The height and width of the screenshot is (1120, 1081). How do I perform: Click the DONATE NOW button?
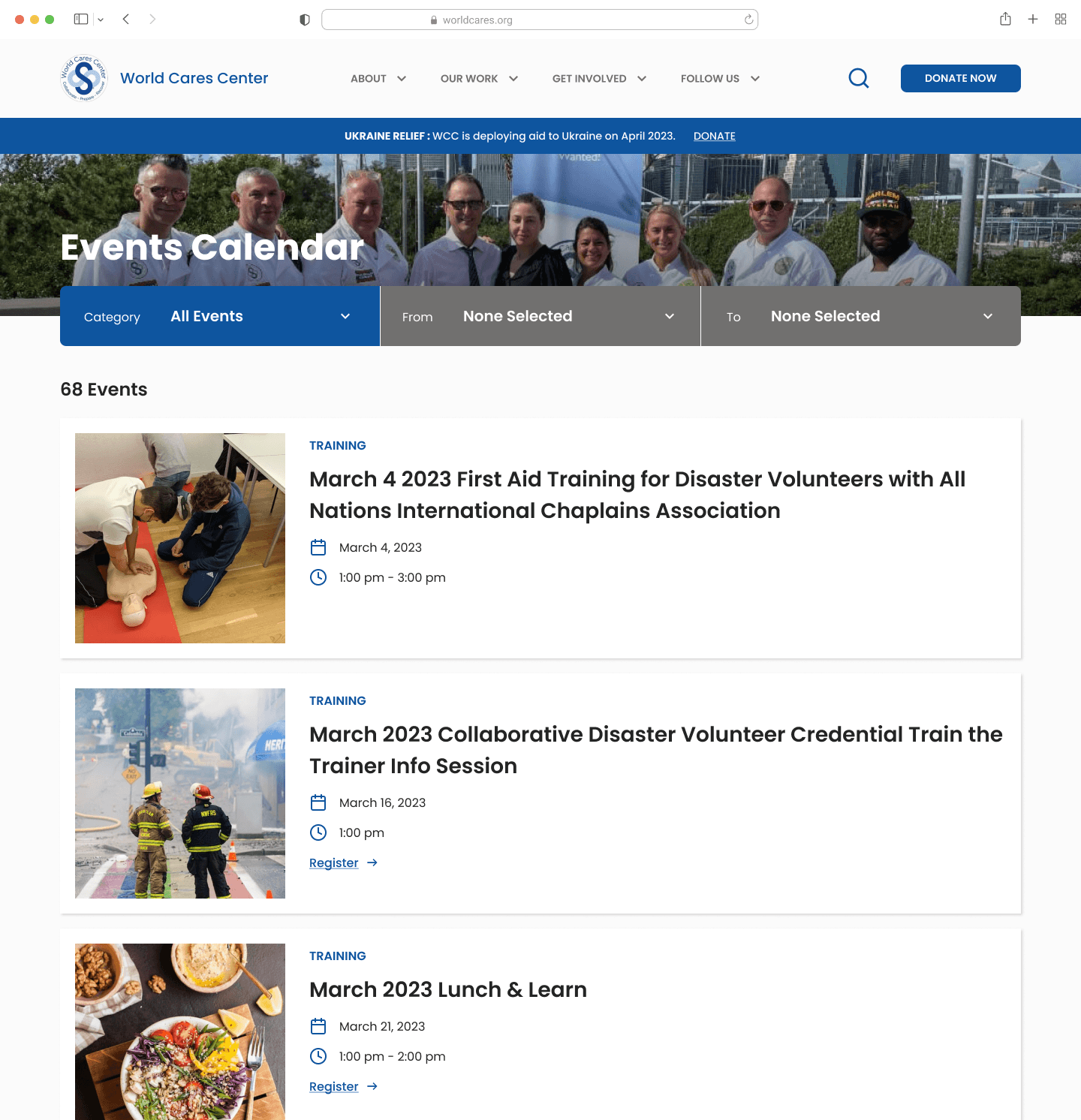tap(961, 78)
